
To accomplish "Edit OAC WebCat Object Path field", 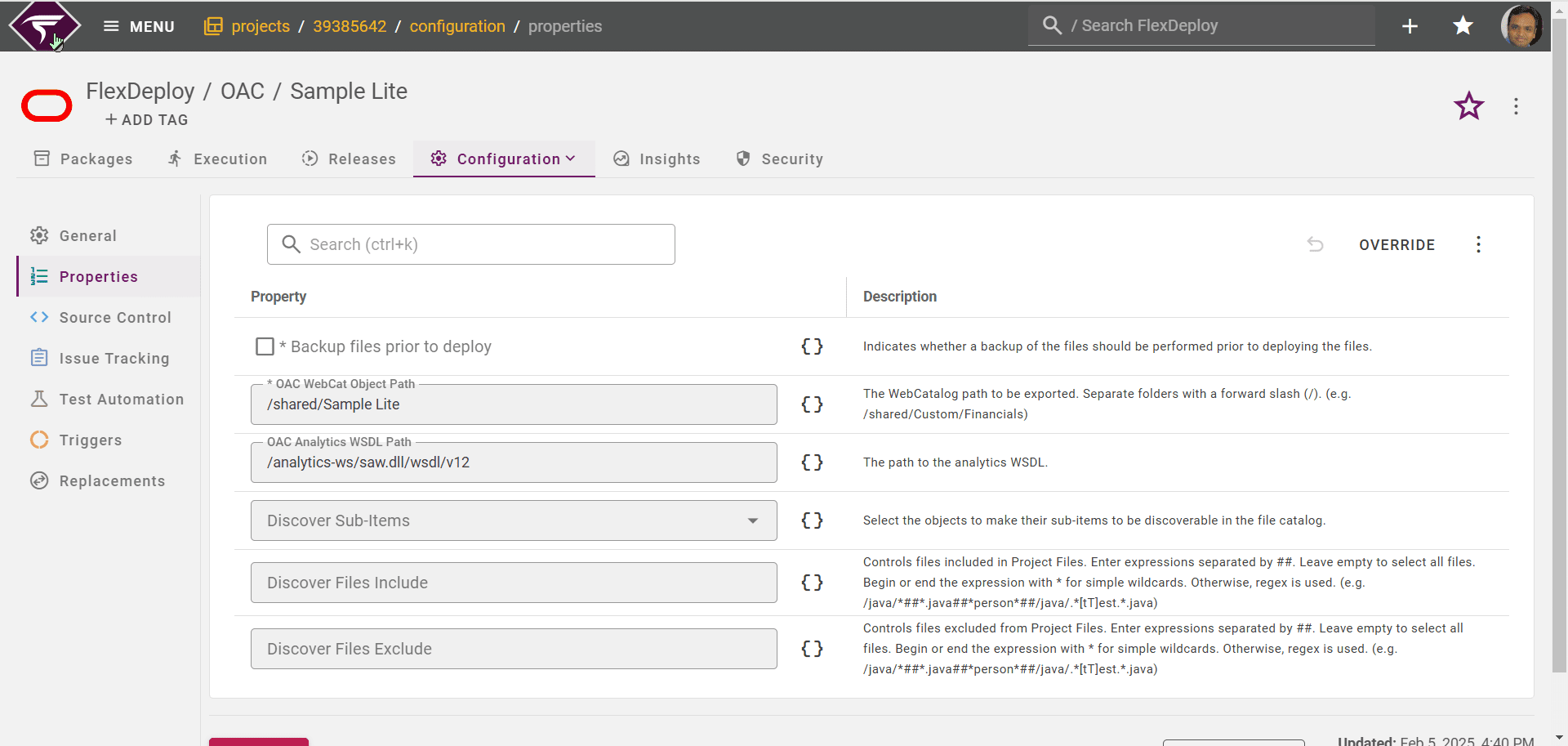I will [x=514, y=404].
